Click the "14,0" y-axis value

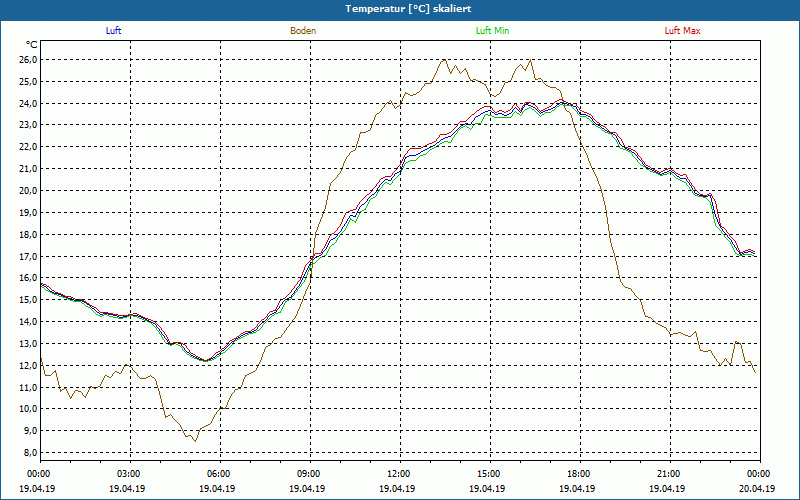point(29,322)
